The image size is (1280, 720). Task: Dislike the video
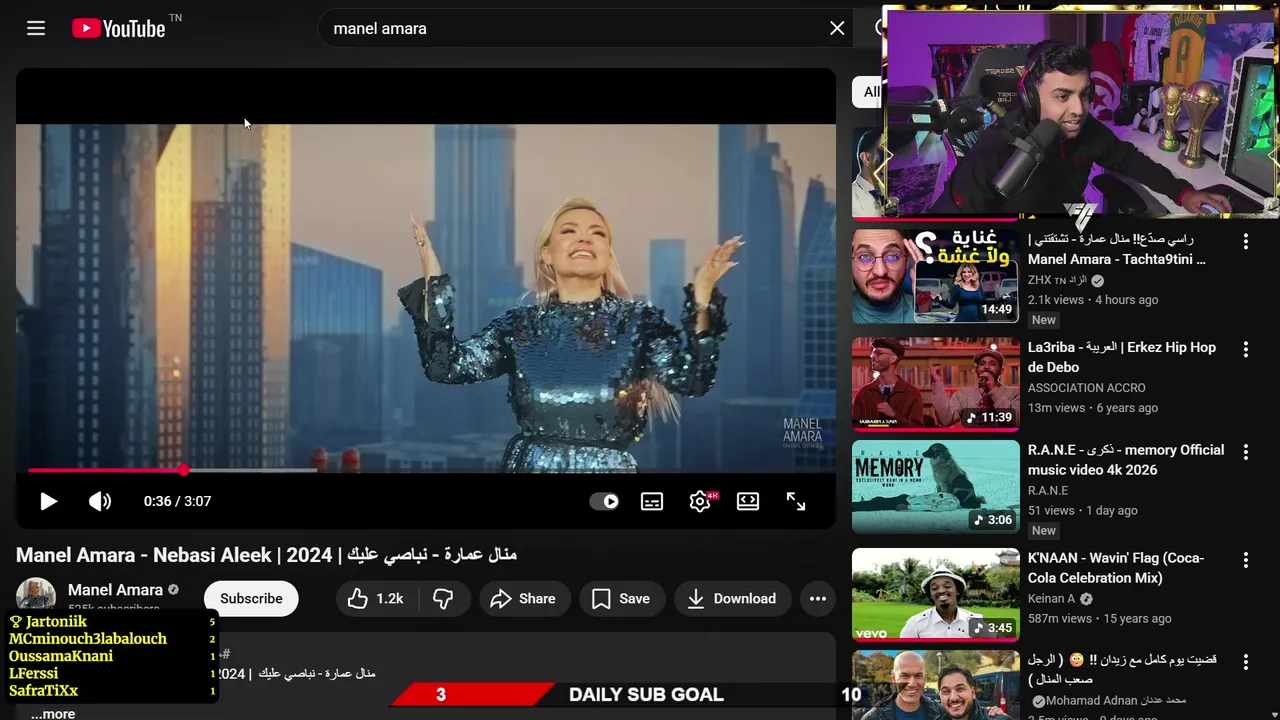[443, 598]
